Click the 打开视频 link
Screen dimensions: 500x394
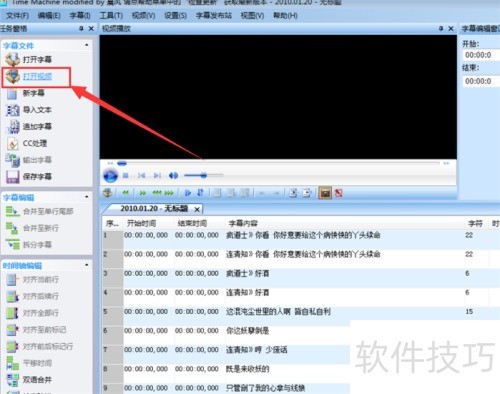[37, 77]
